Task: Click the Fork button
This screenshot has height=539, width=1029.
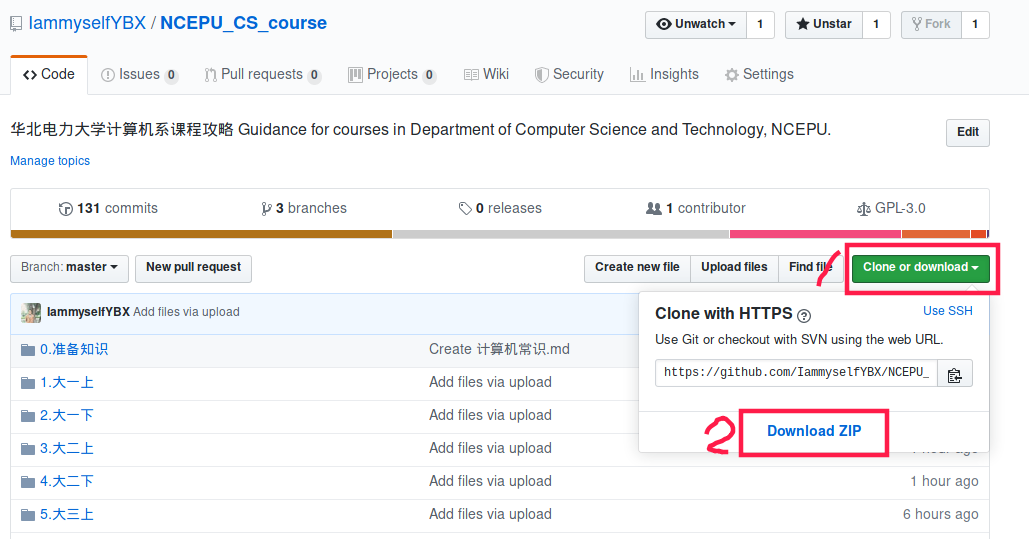Action: (931, 24)
